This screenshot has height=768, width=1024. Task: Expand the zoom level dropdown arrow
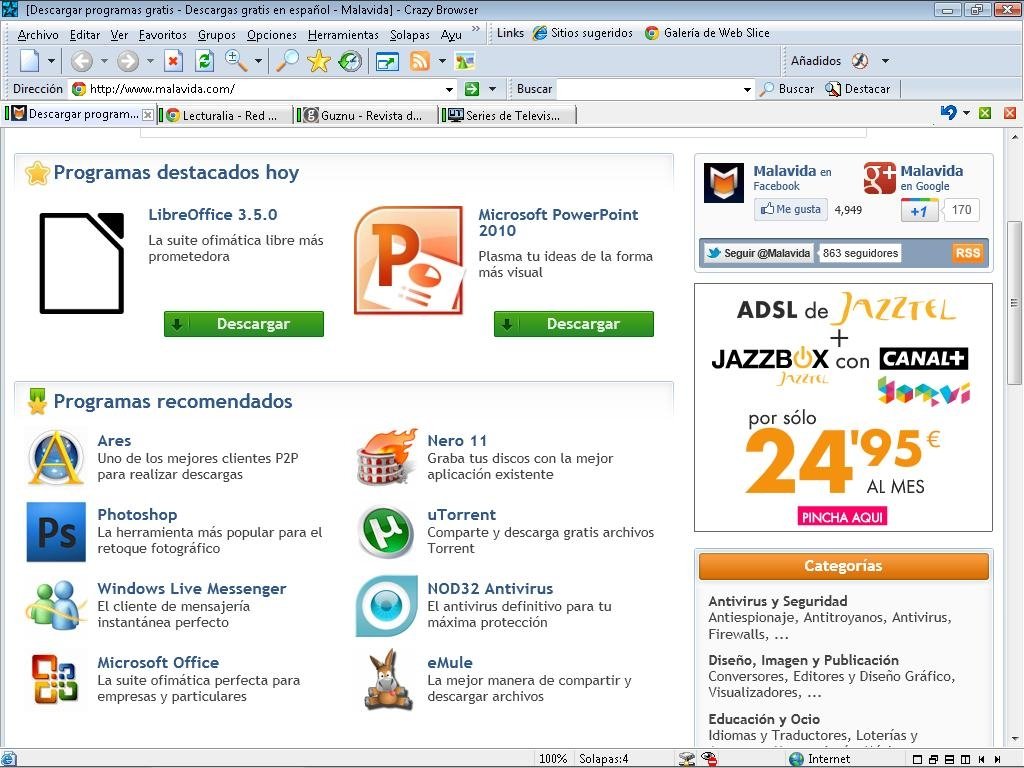(259, 61)
